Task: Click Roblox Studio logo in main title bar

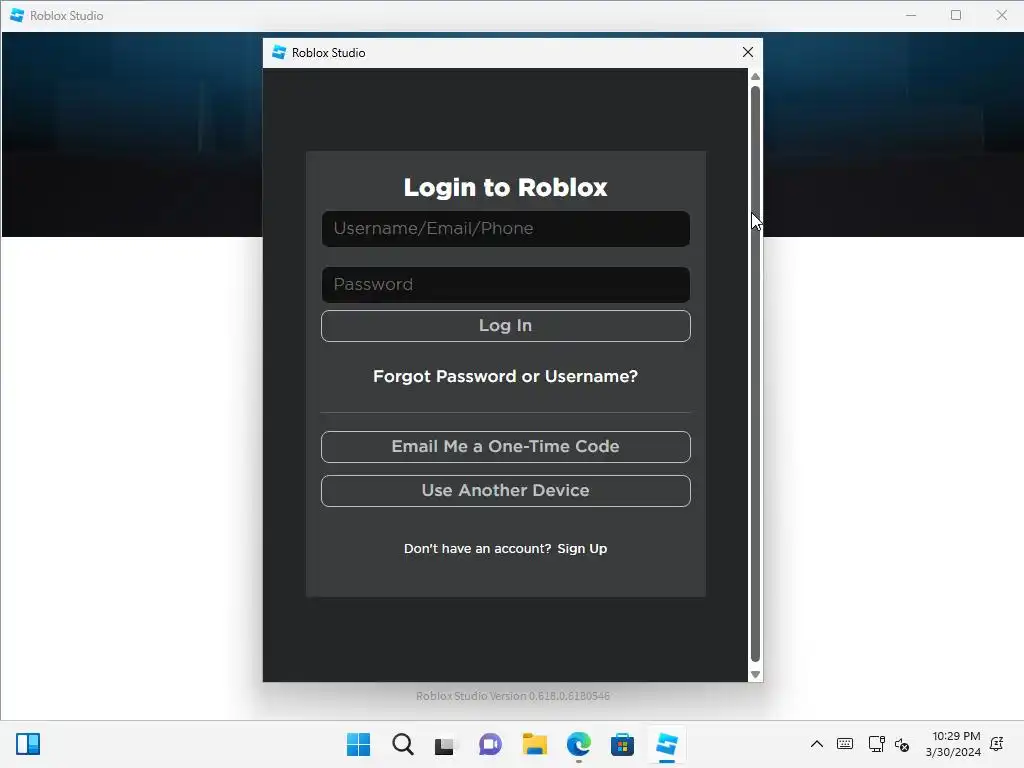Action: click(17, 15)
